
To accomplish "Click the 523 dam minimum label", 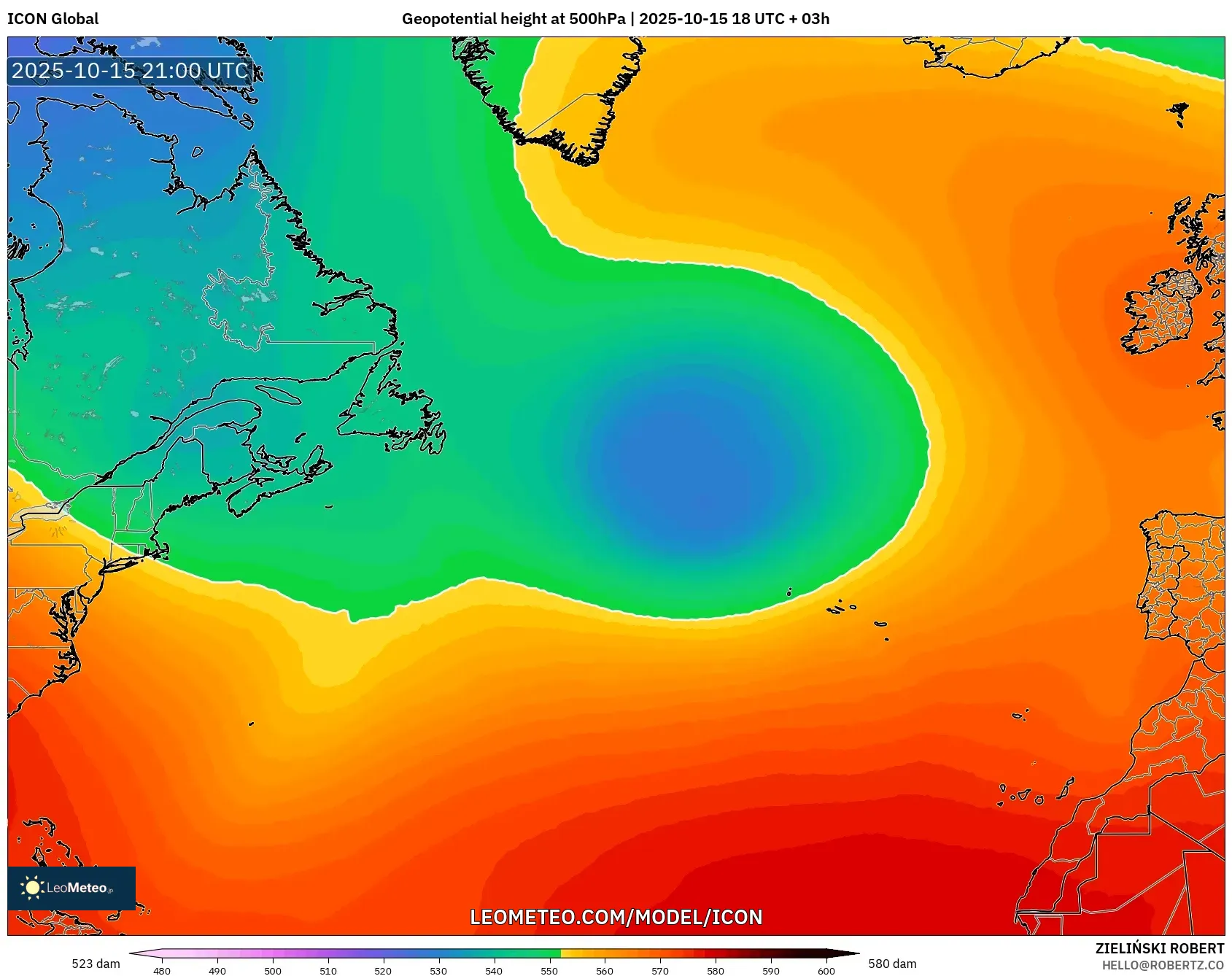I will click(x=96, y=964).
